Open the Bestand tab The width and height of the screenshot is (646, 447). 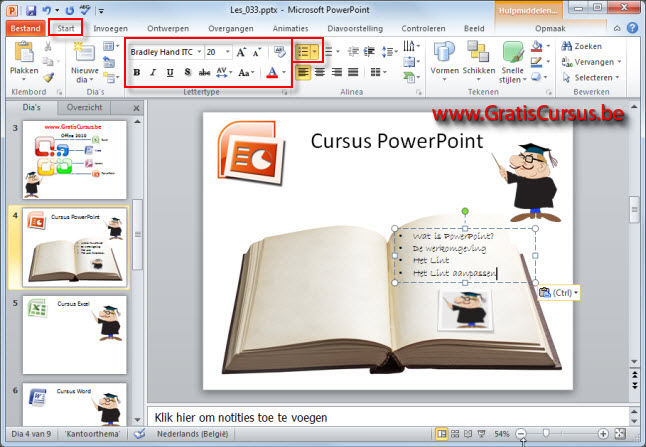click(x=26, y=28)
